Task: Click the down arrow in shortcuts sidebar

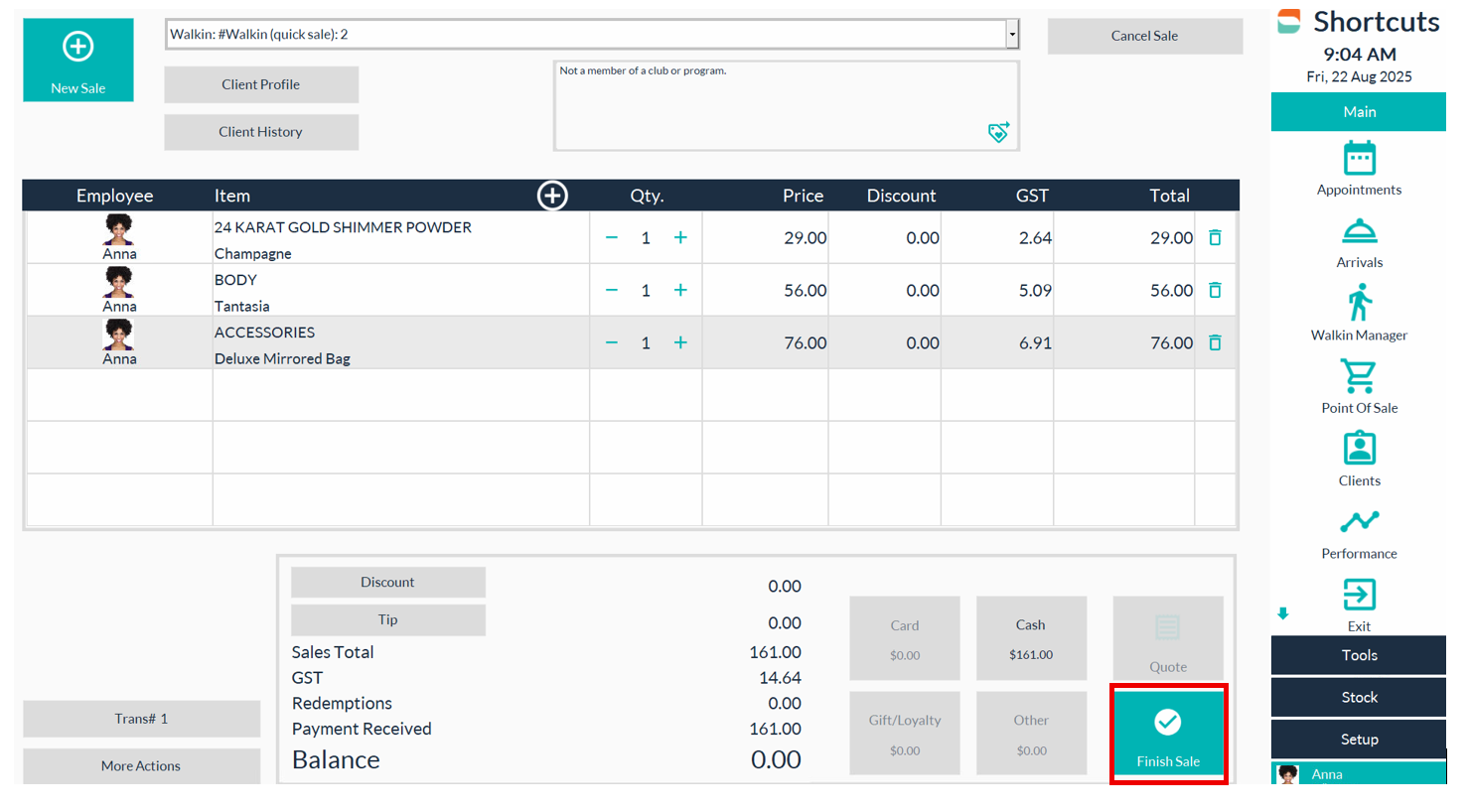Action: click(1283, 613)
